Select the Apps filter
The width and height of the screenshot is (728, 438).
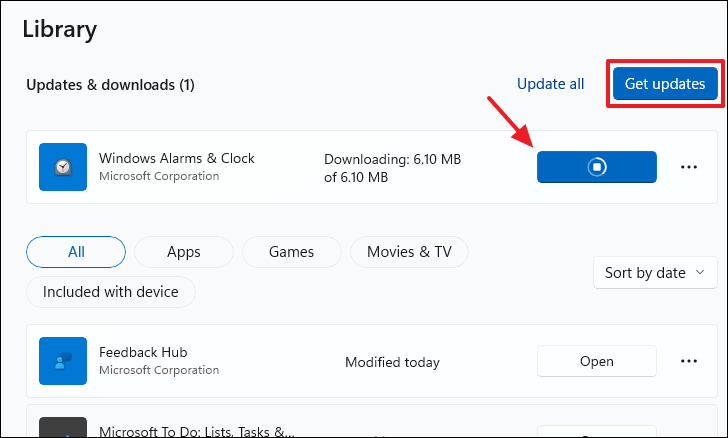tap(184, 252)
